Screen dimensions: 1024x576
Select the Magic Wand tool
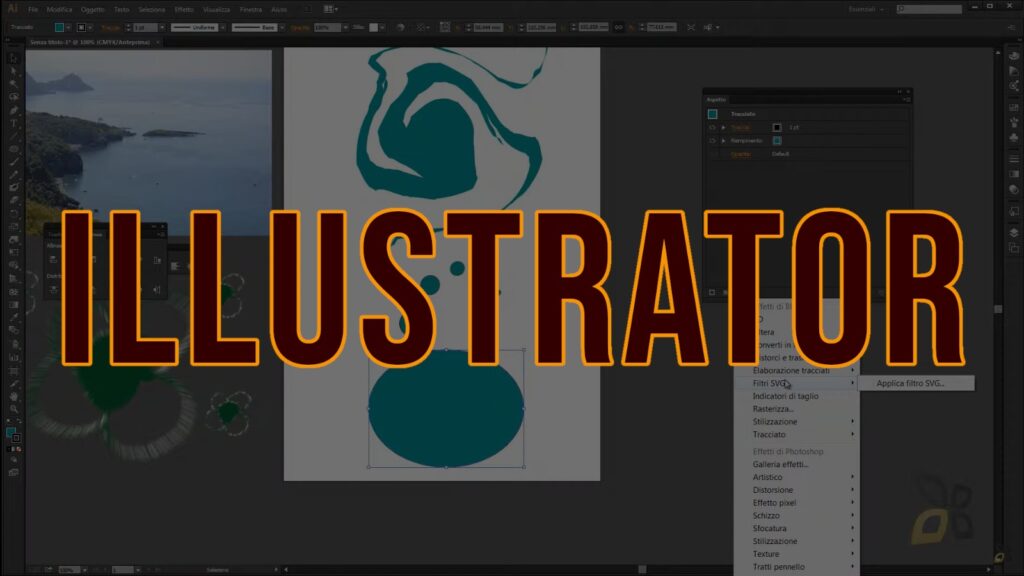13,84
